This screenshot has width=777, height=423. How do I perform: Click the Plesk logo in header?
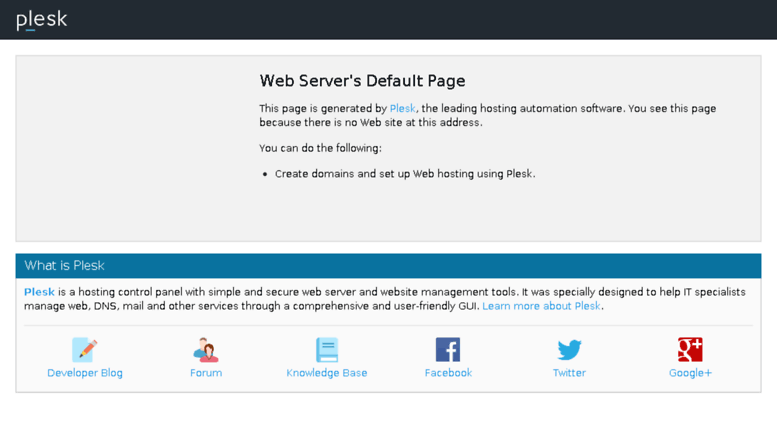[x=42, y=20]
